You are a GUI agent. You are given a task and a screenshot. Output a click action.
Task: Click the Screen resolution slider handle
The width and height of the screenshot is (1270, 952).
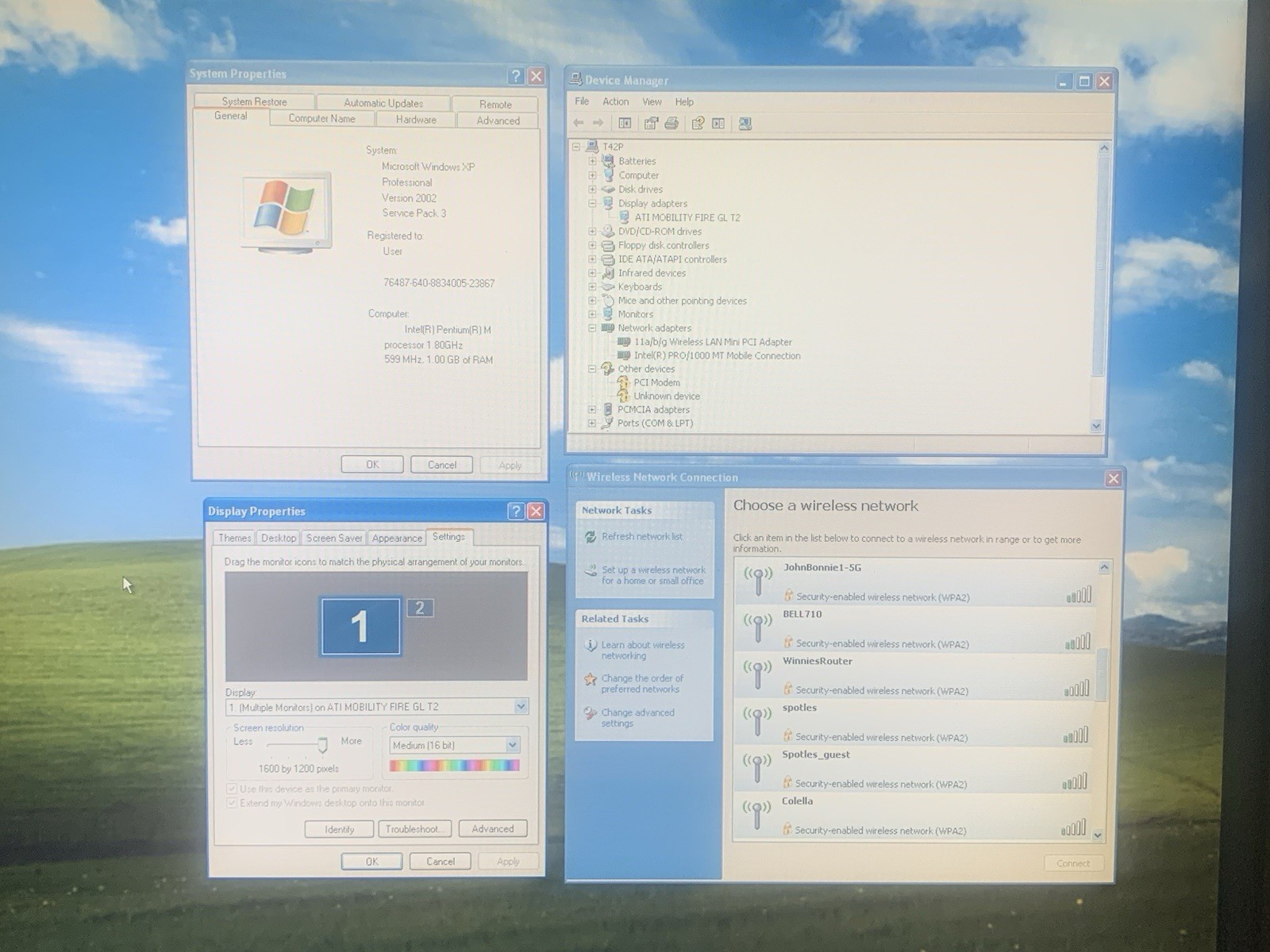tap(322, 744)
